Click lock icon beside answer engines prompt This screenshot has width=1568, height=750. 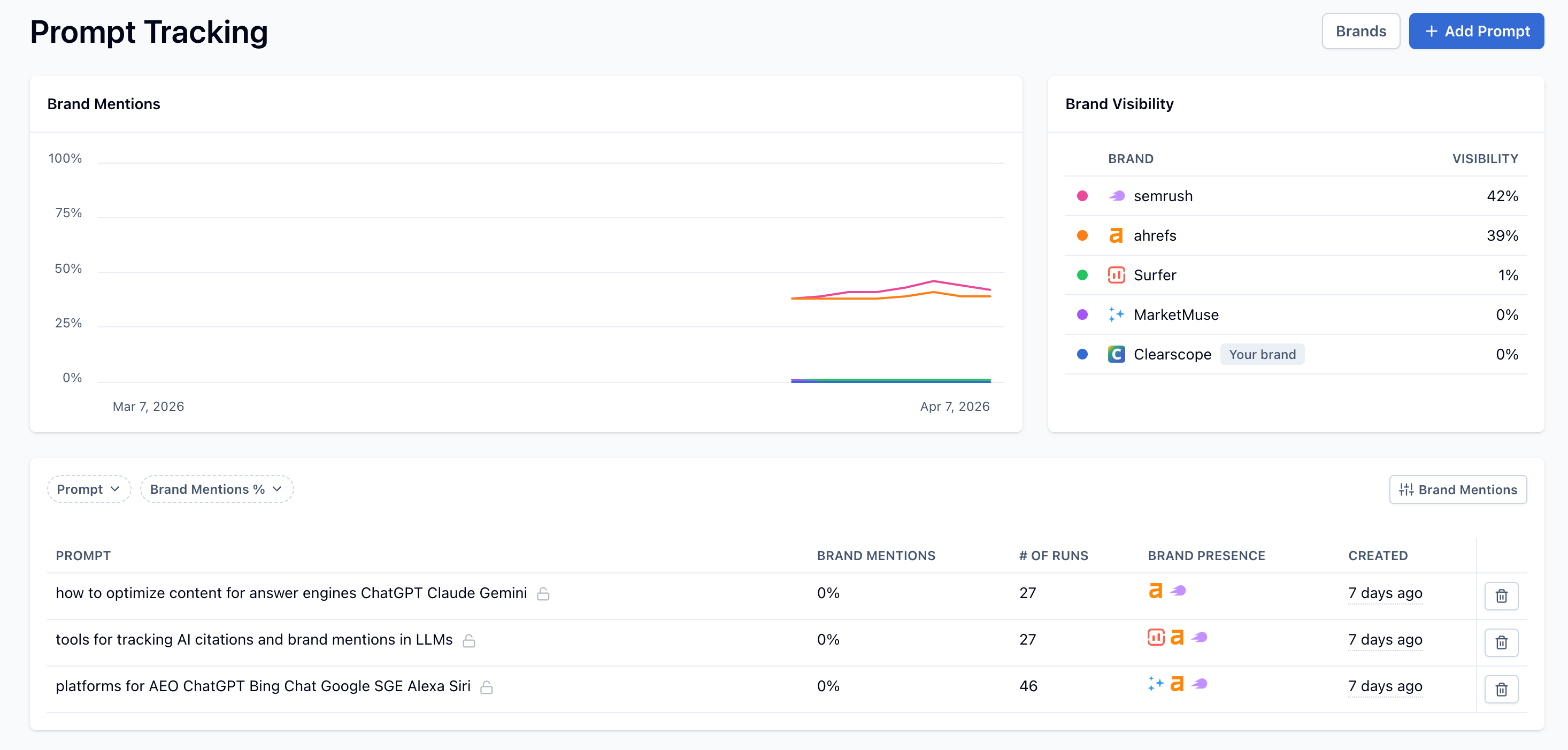(x=543, y=594)
